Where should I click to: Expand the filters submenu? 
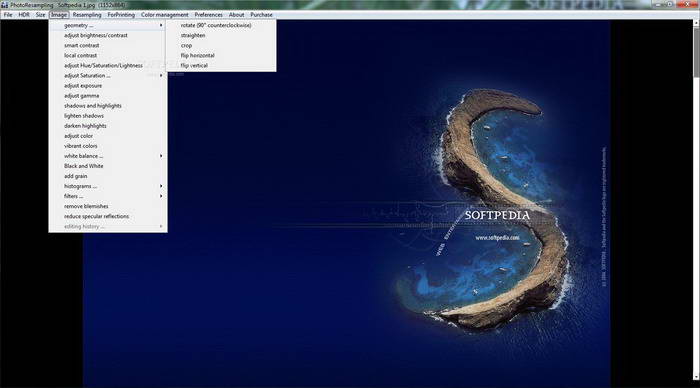(108, 196)
